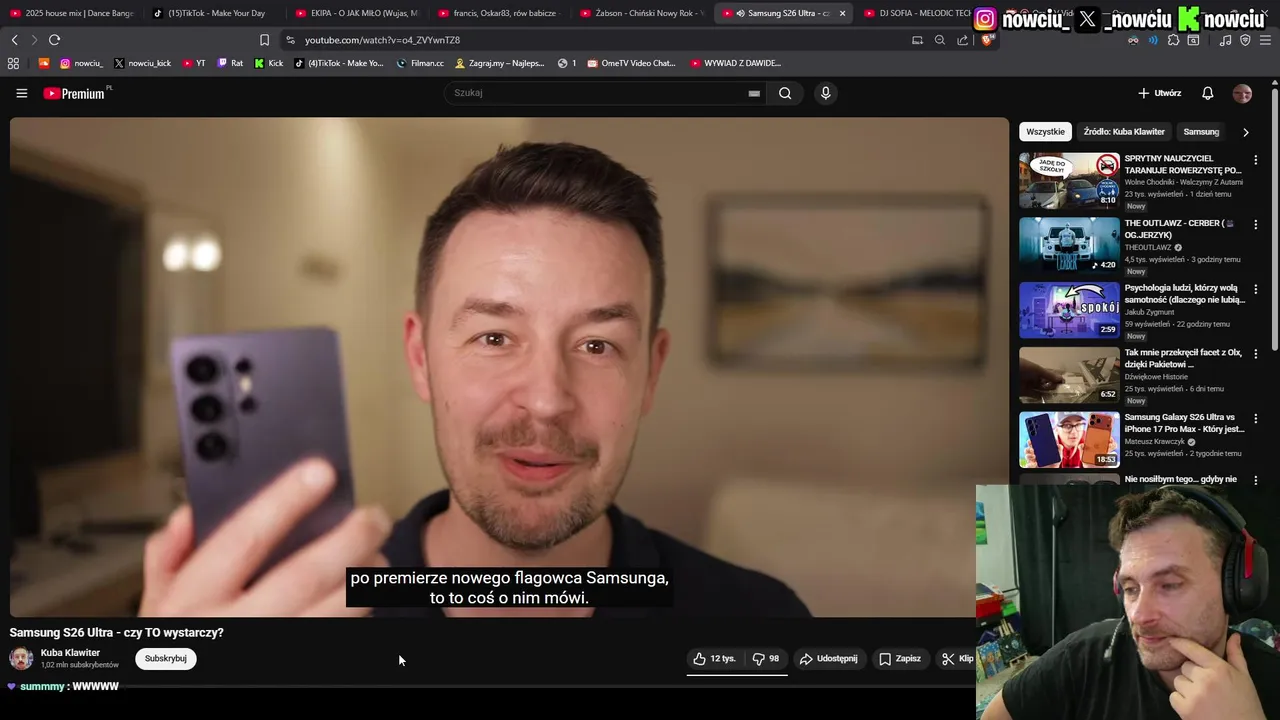Bookmark this page using the bookmark icon
The width and height of the screenshot is (1280, 720).
click(x=264, y=40)
